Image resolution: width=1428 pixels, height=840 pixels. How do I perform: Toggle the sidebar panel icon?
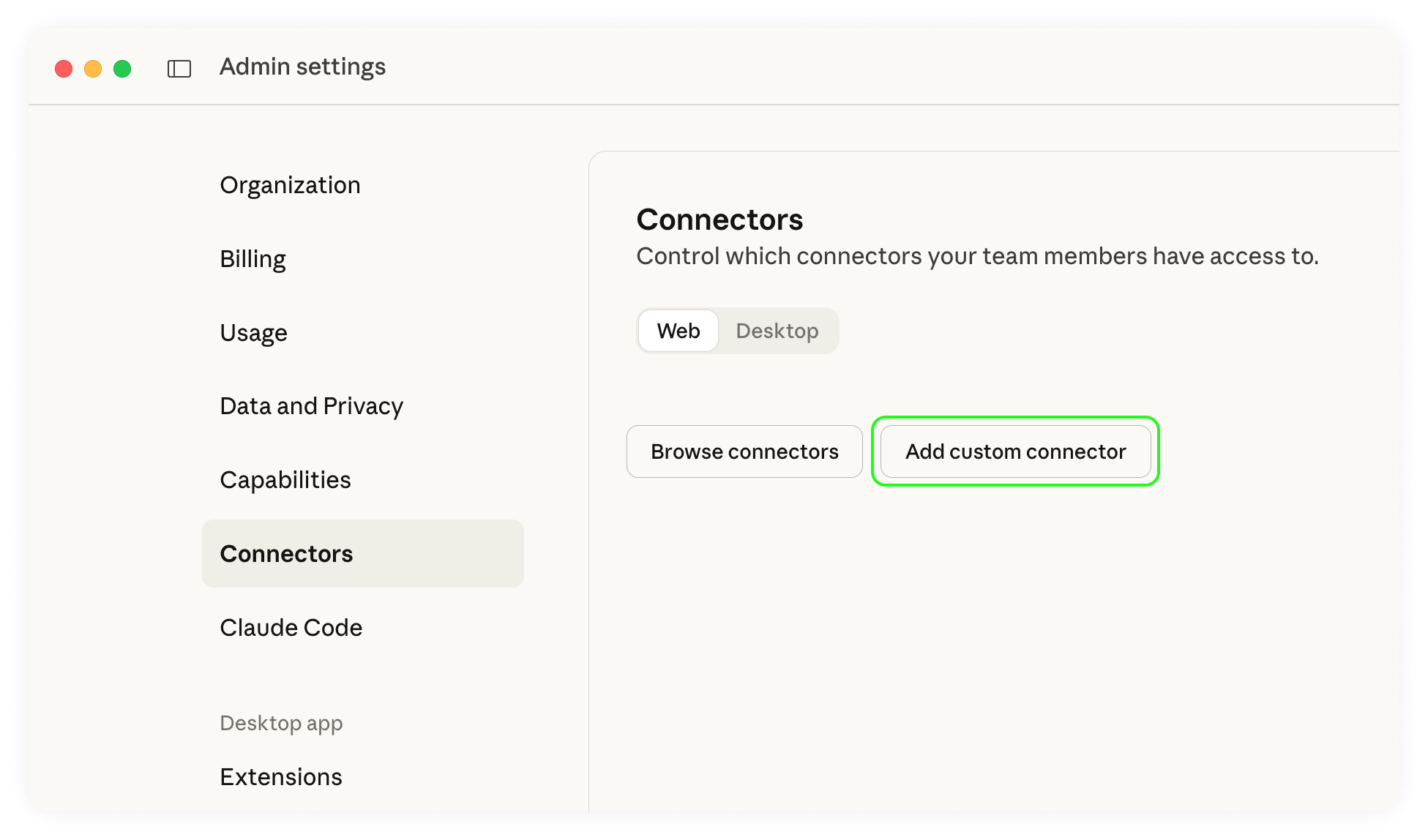point(179,69)
